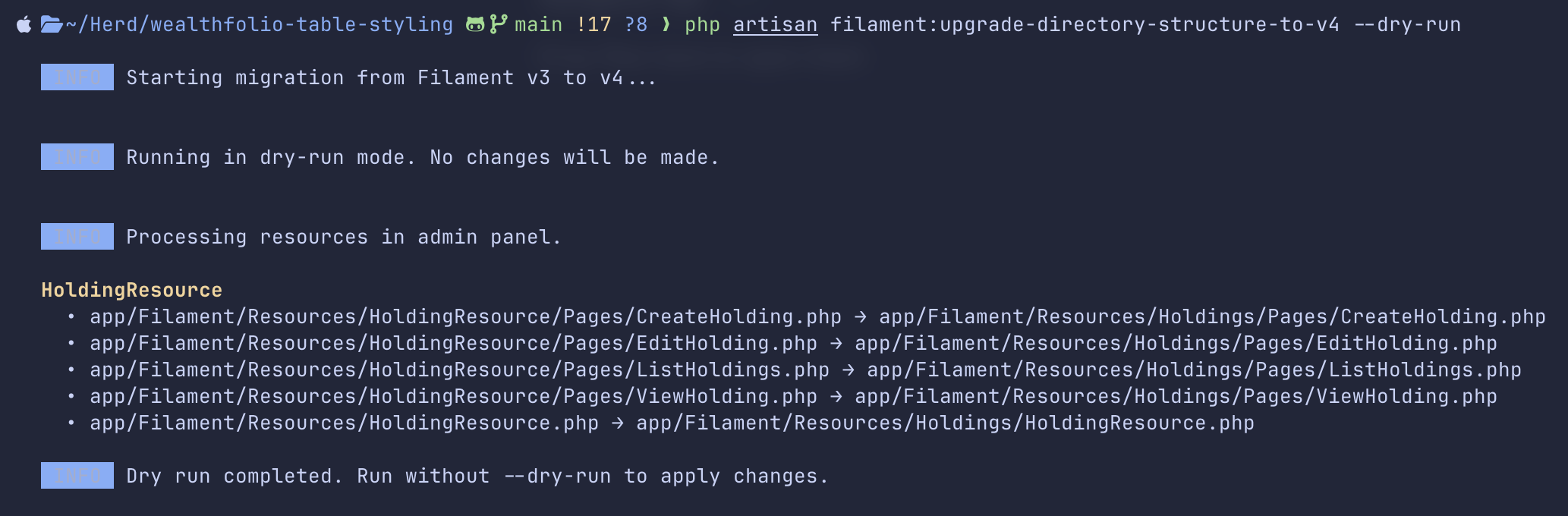Image resolution: width=1568 pixels, height=516 pixels.
Task: Click the INFO badge beside Running in dry-run
Action: (77, 157)
